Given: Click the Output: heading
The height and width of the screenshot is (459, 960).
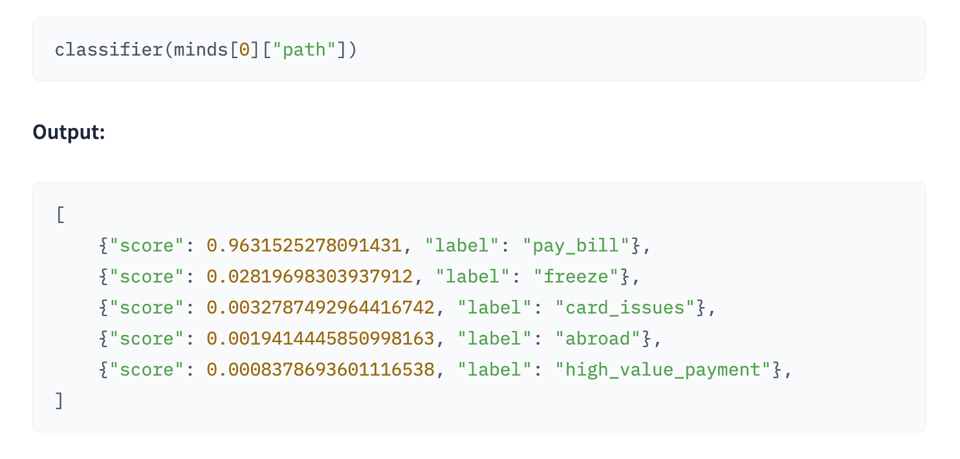Looking at the screenshot, I should point(69,132).
